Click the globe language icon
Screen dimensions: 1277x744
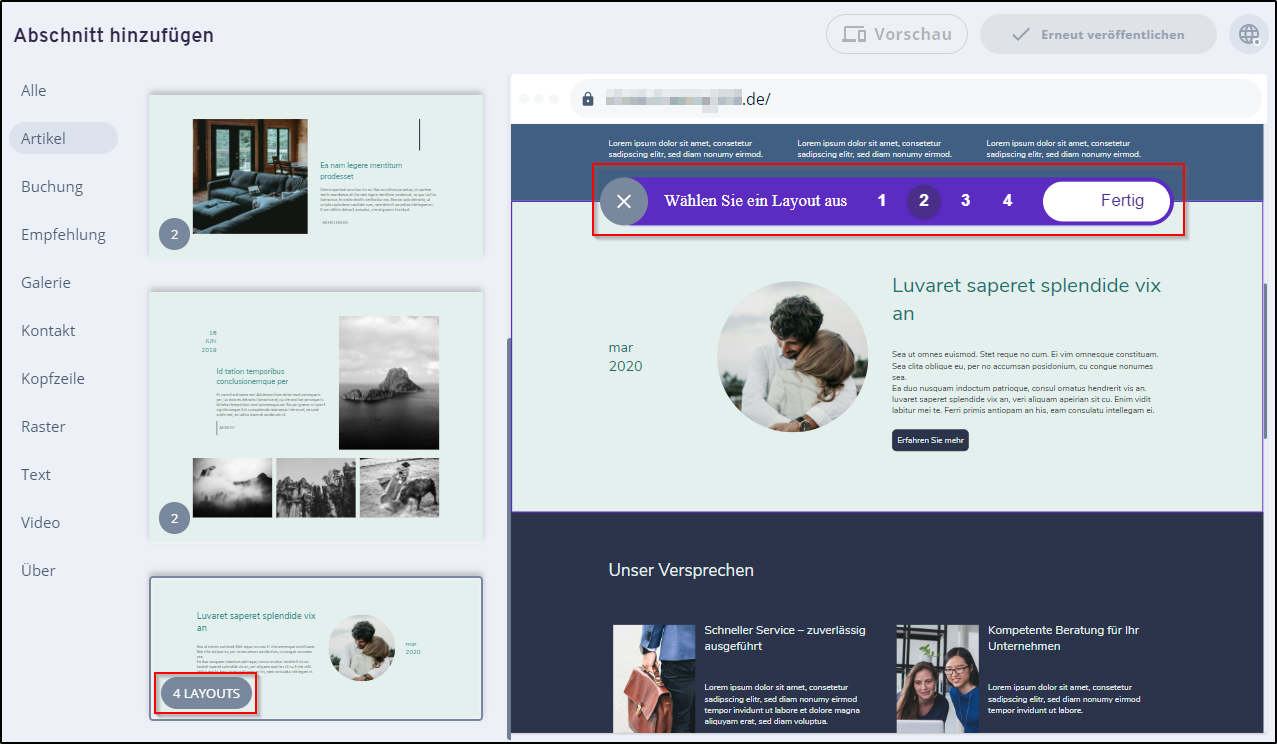[x=1248, y=34]
